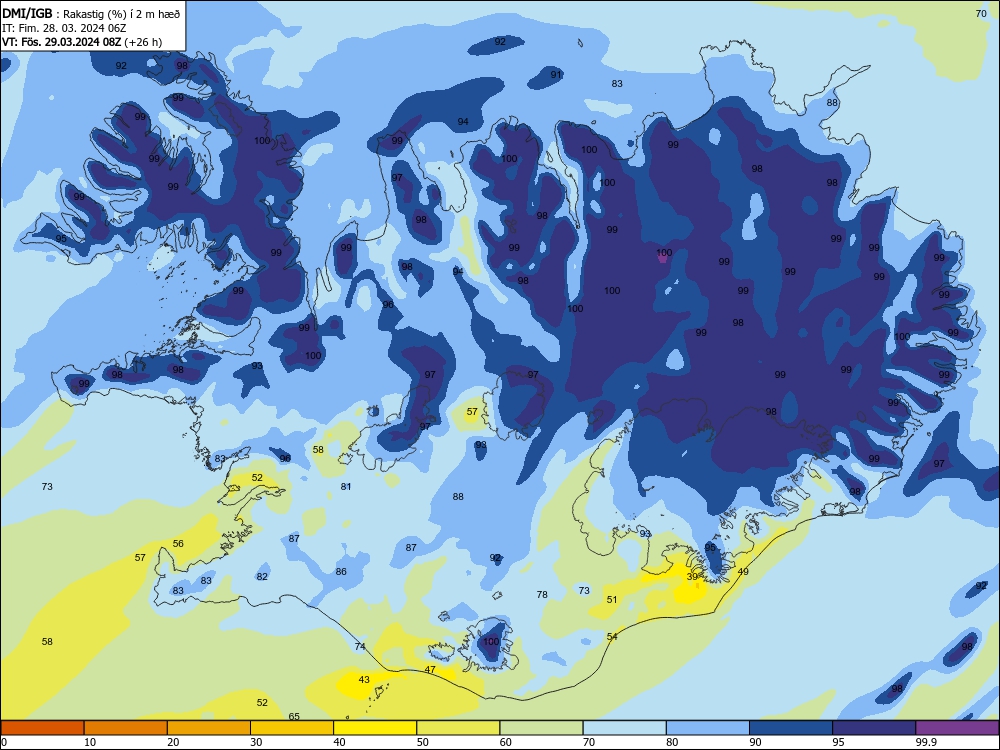Select the light blue 80–90 legend swatch

point(708,728)
